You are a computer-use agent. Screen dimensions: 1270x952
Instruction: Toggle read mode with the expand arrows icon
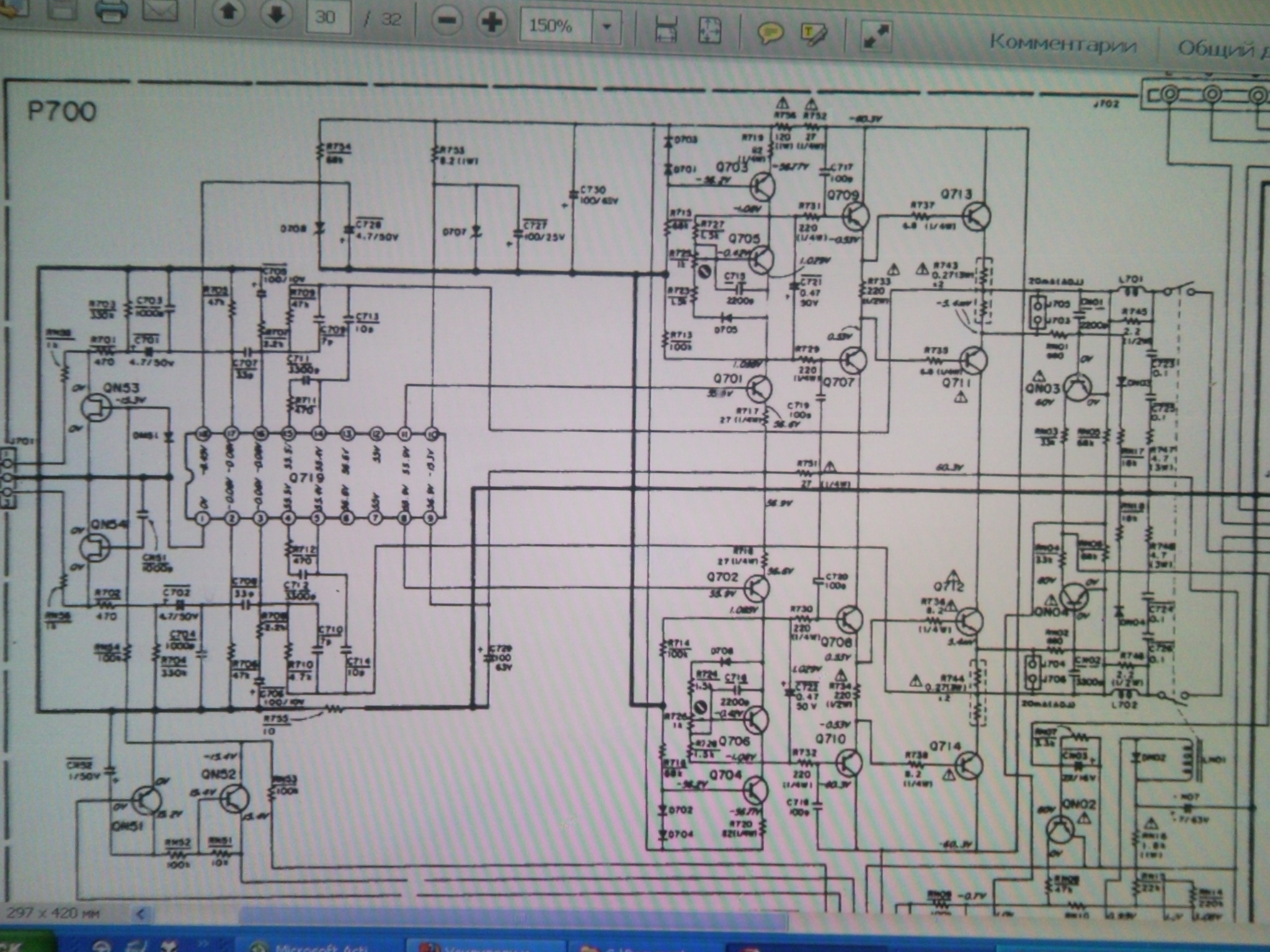pyautogui.click(x=876, y=37)
